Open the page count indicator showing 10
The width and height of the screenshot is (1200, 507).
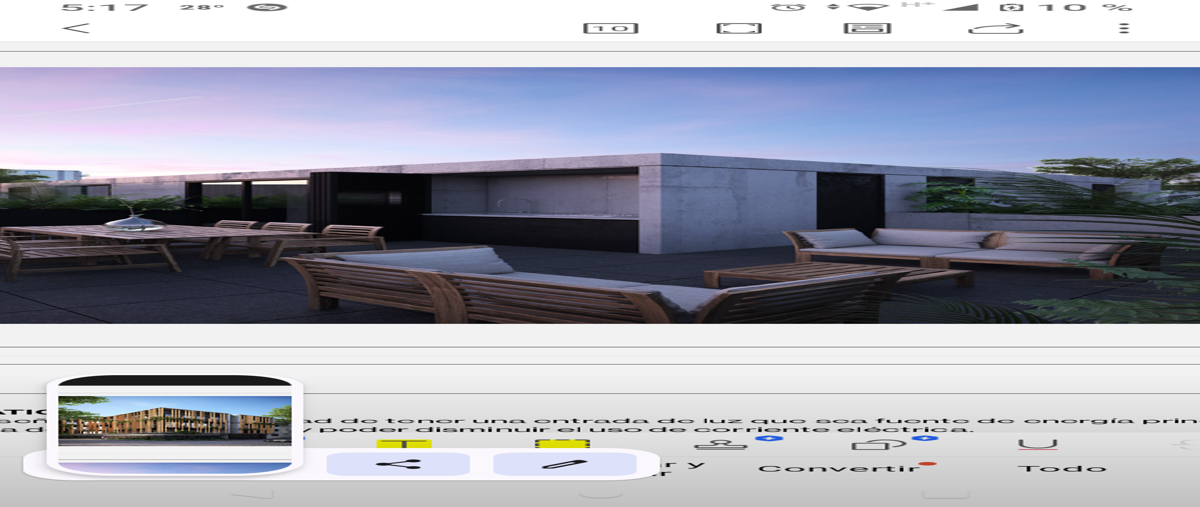click(610, 28)
